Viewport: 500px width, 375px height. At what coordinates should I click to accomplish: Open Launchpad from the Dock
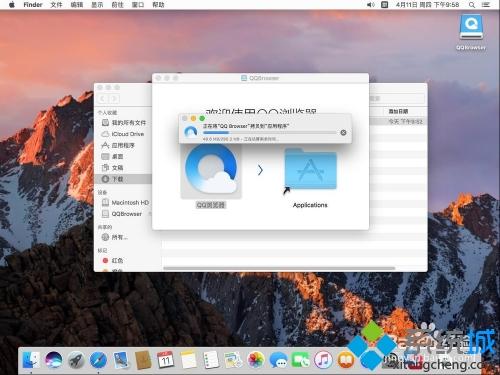pyautogui.click(x=76, y=360)
